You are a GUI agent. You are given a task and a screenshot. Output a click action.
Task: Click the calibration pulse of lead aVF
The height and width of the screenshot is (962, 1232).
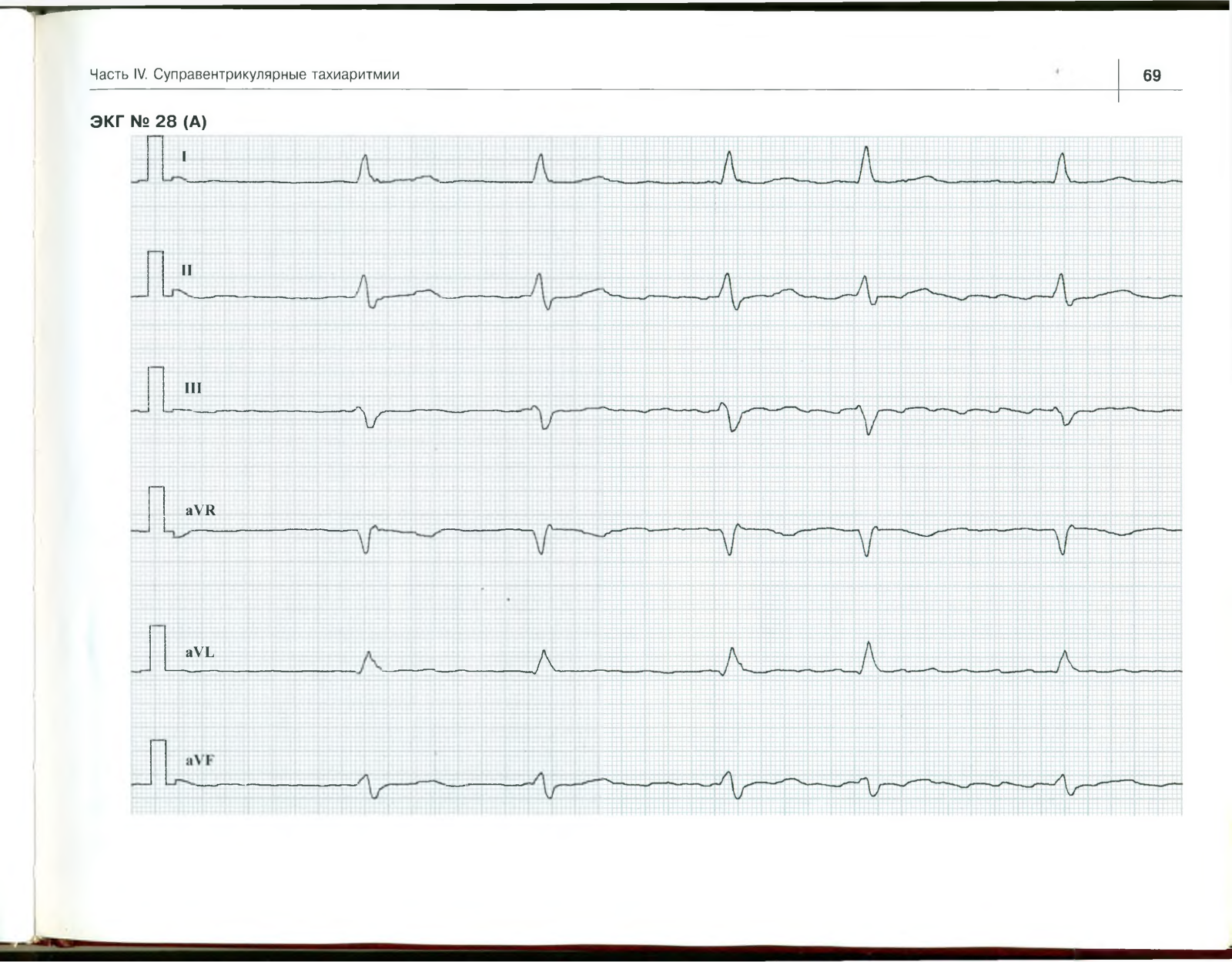coord(158,763)
